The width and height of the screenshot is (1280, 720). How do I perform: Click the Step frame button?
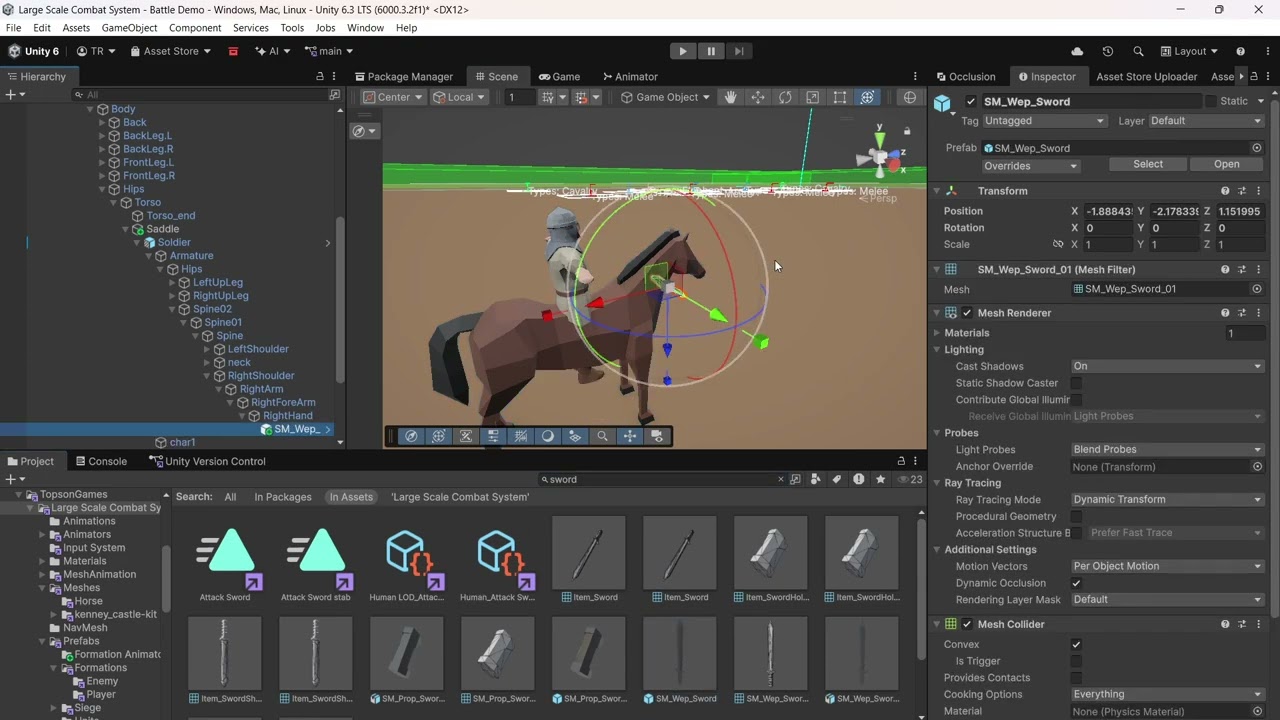(739, 51)
